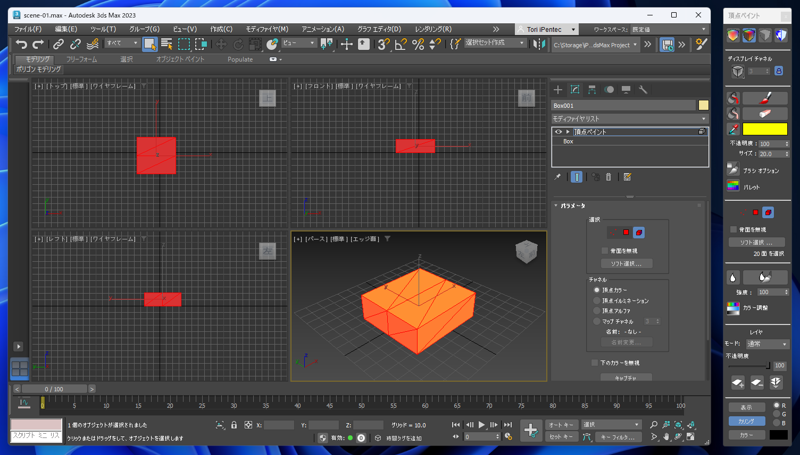The height and width of the screenshot is (455, 800).
Task: Click the Rectangular Selection Region icon
Action: pos(184,44)
